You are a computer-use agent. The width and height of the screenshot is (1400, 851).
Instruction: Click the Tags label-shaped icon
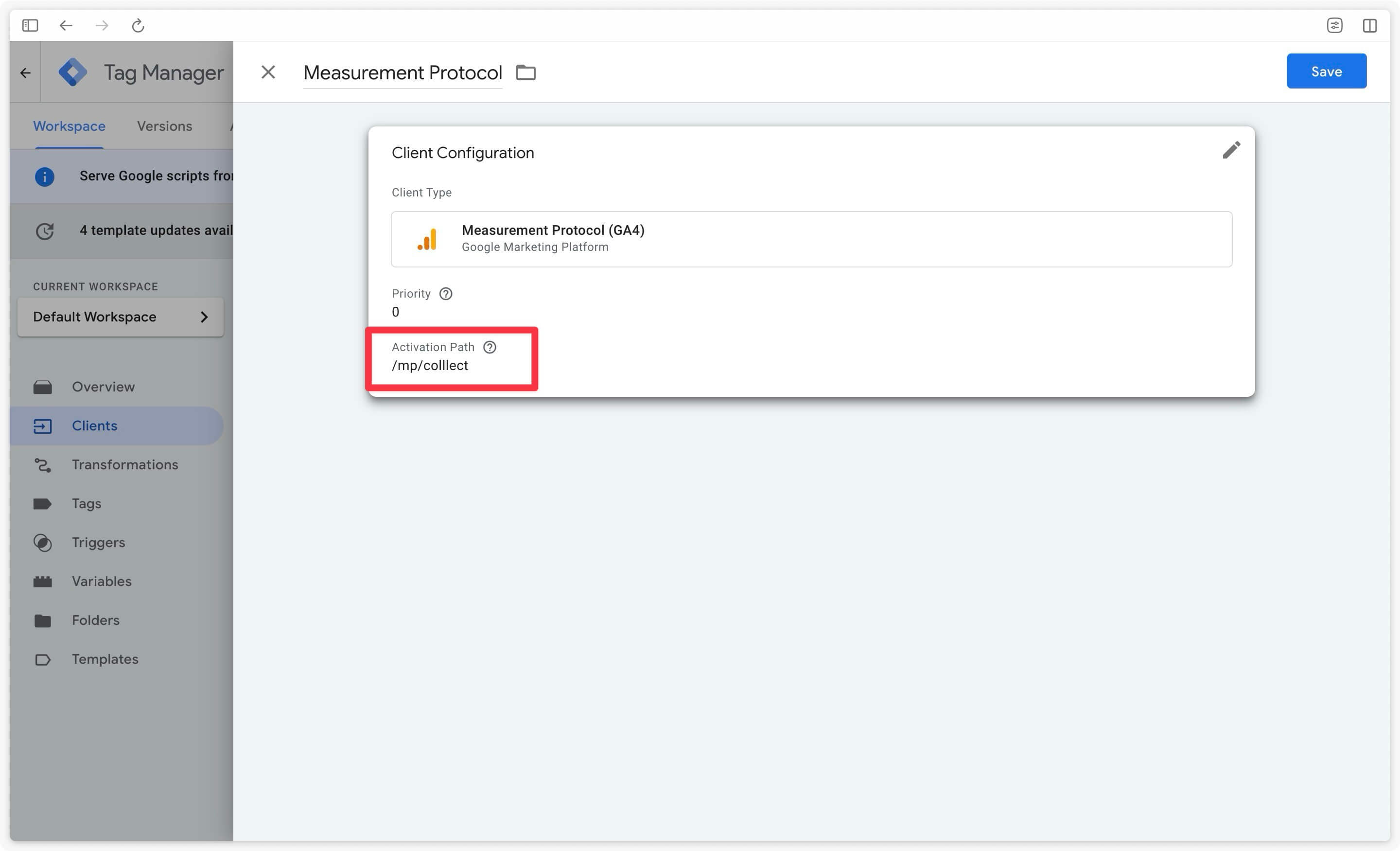(x=43, y=504)
